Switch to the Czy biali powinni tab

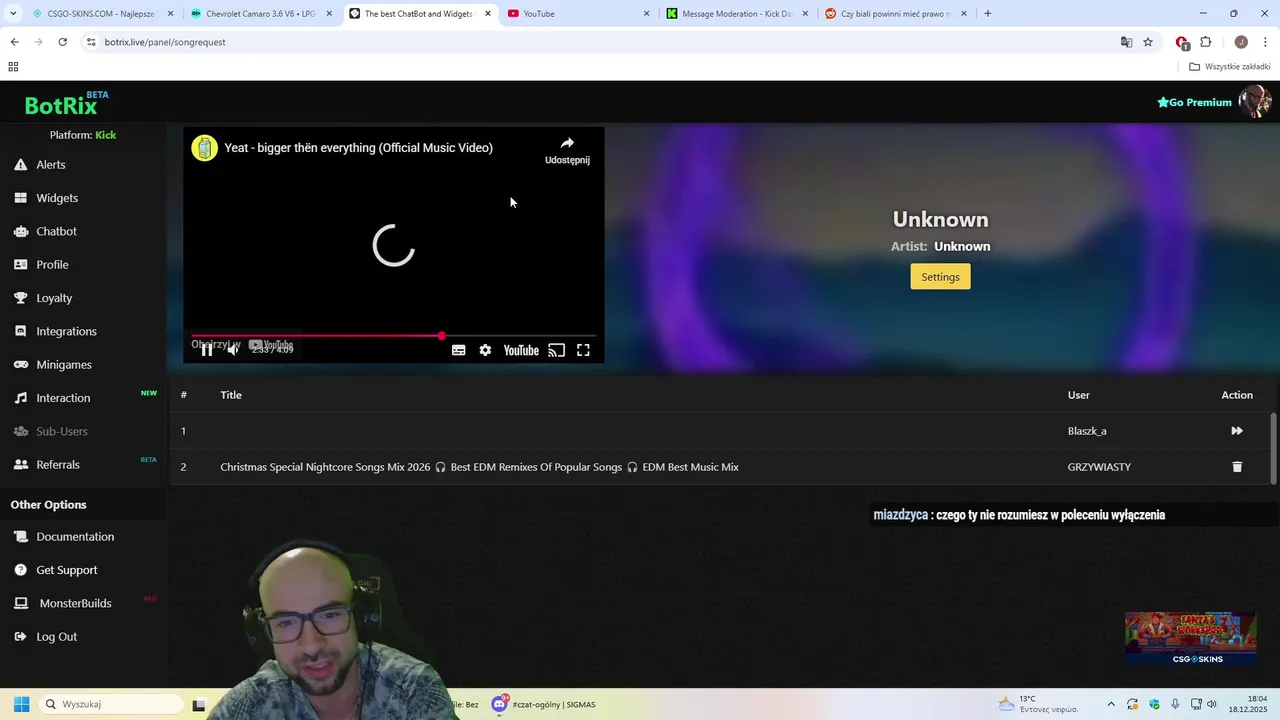pyautogui.click(x=895, y=14)
